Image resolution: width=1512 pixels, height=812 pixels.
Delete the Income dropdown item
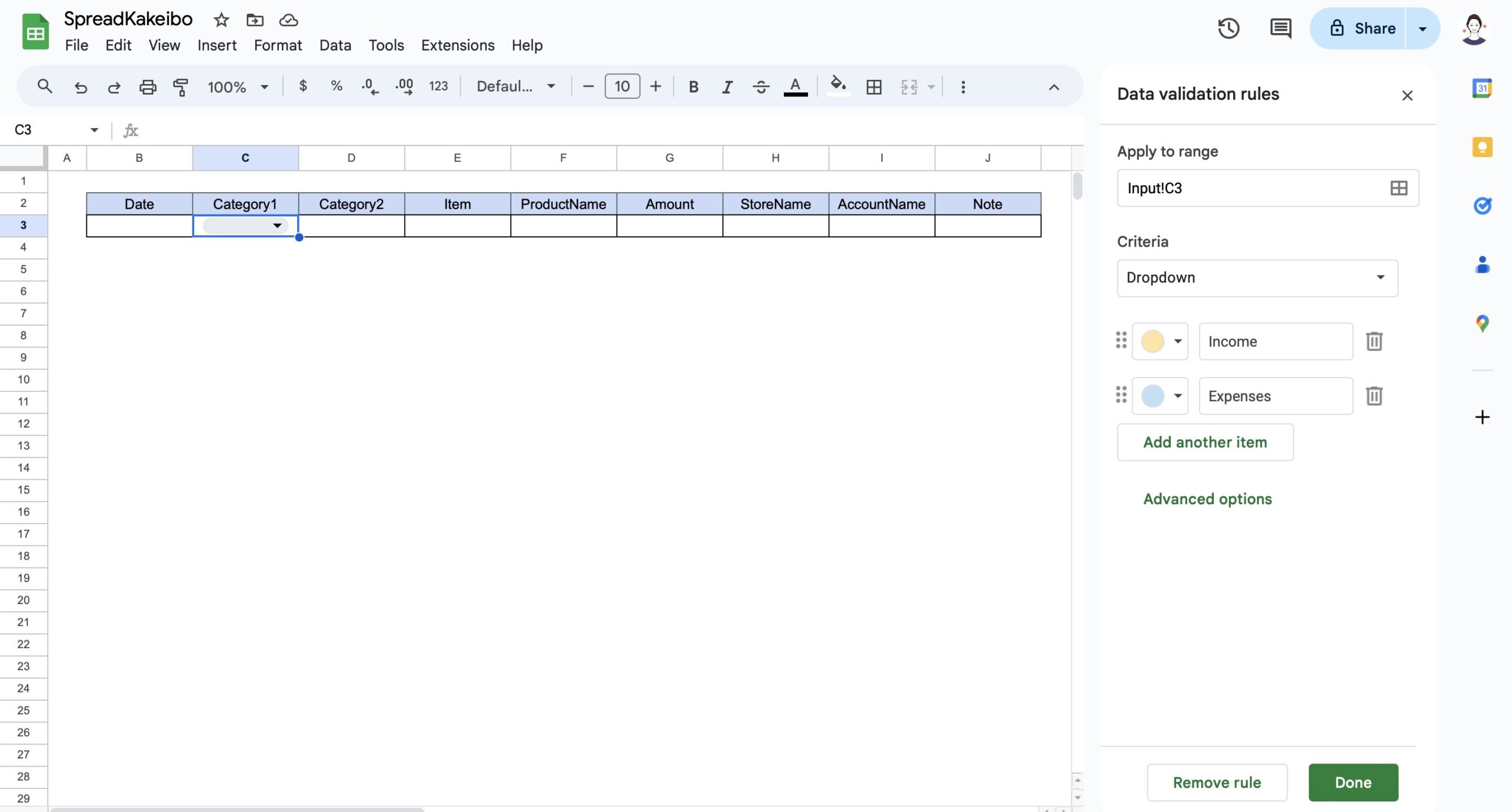(1374, 341)
